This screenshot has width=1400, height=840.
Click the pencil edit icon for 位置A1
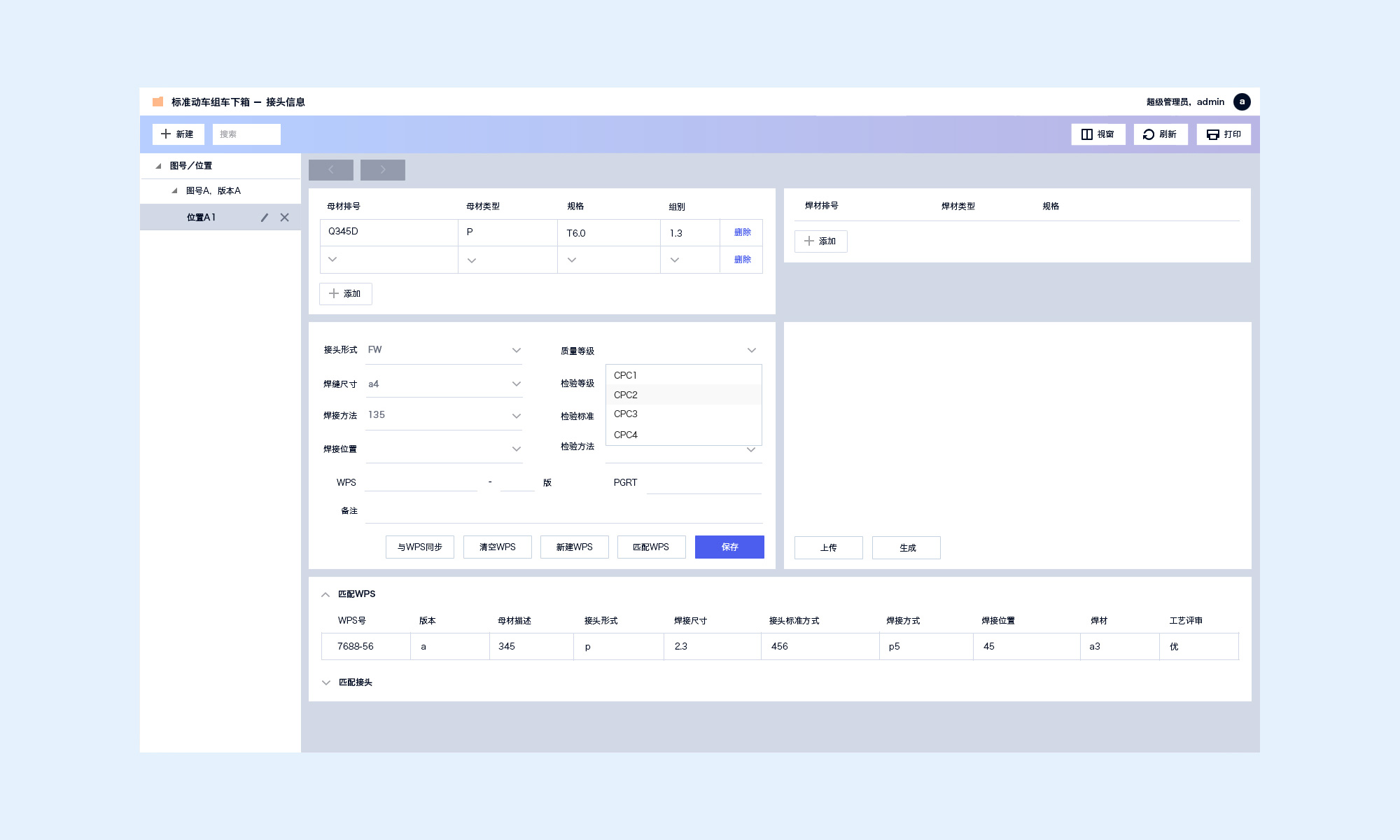point(265,218)
